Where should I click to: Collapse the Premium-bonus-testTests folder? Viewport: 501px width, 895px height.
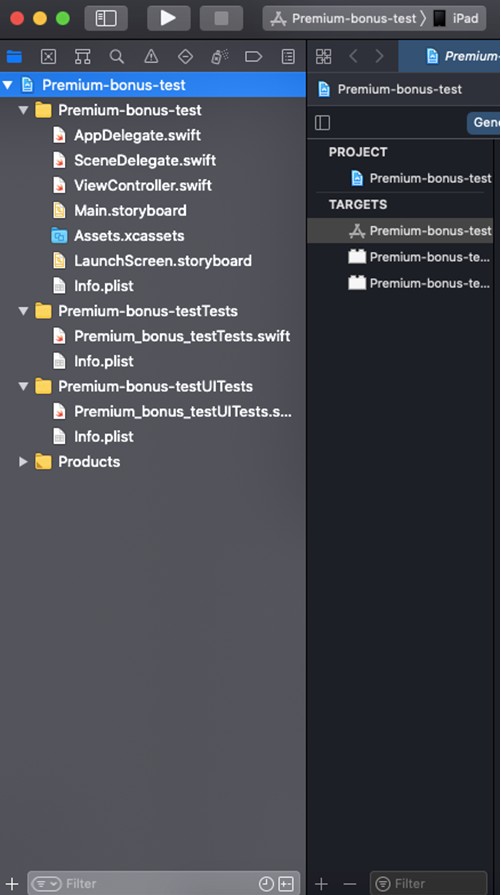coord(23,311)
